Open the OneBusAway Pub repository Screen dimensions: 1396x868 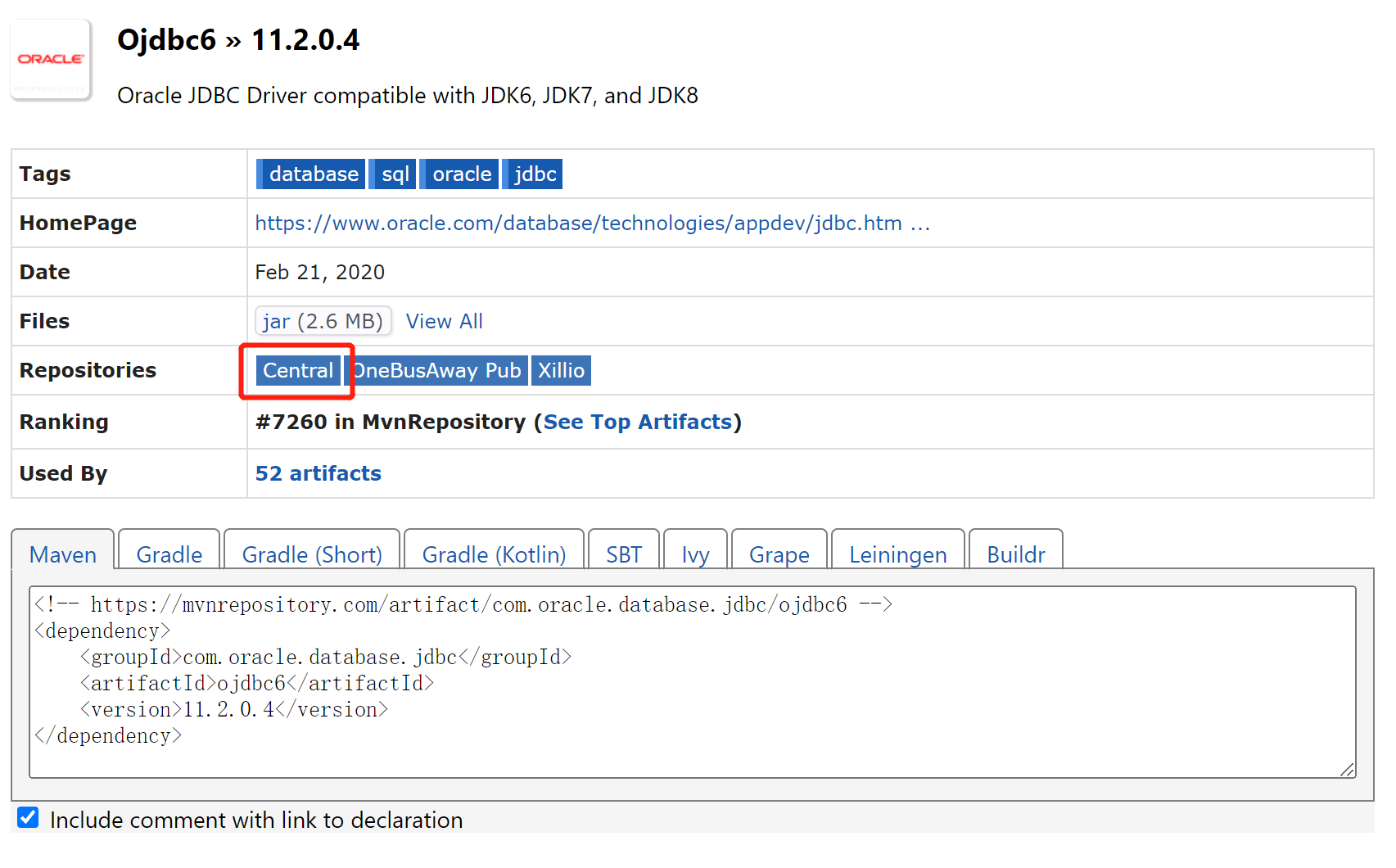point(436,370)
